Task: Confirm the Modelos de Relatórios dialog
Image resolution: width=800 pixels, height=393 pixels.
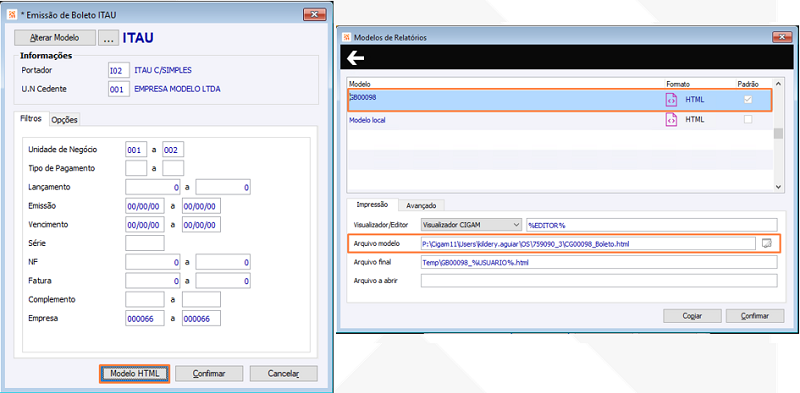Action: (755, 316)
